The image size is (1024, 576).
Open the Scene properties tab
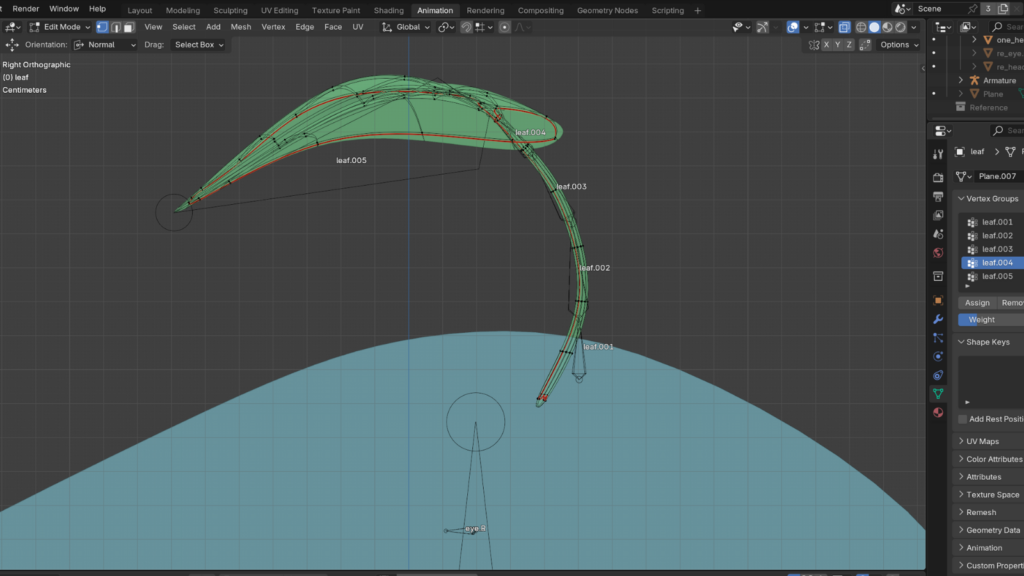938,234
